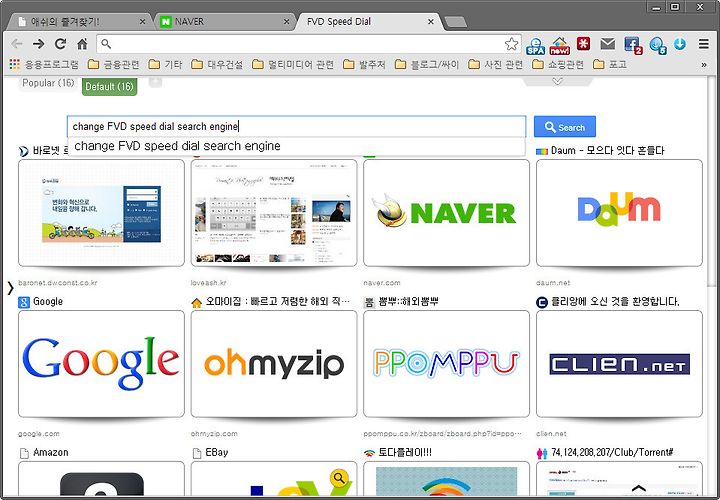Open the home page icon

click(82, 44)
